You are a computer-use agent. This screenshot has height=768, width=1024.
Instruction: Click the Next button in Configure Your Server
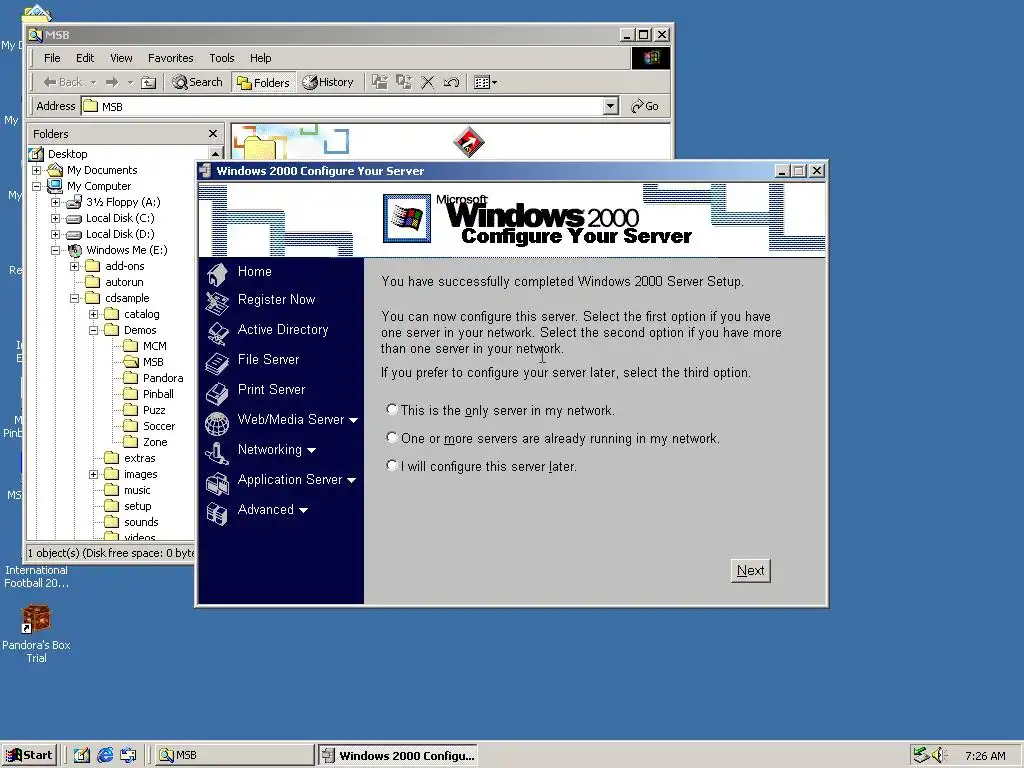(750, 570)
